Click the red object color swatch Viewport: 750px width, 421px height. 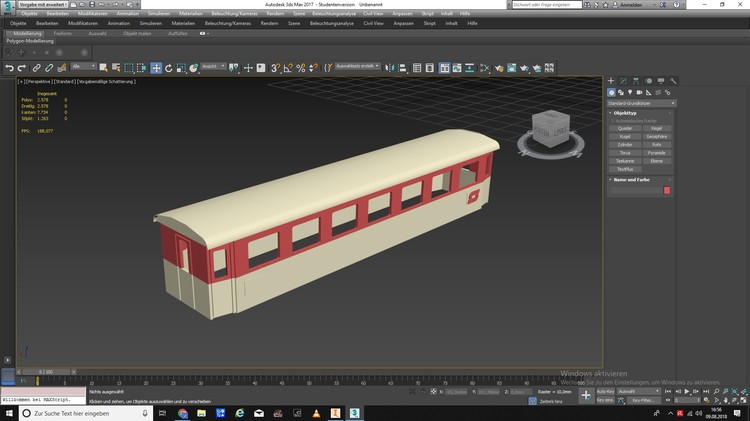click(x=667, y=190)
